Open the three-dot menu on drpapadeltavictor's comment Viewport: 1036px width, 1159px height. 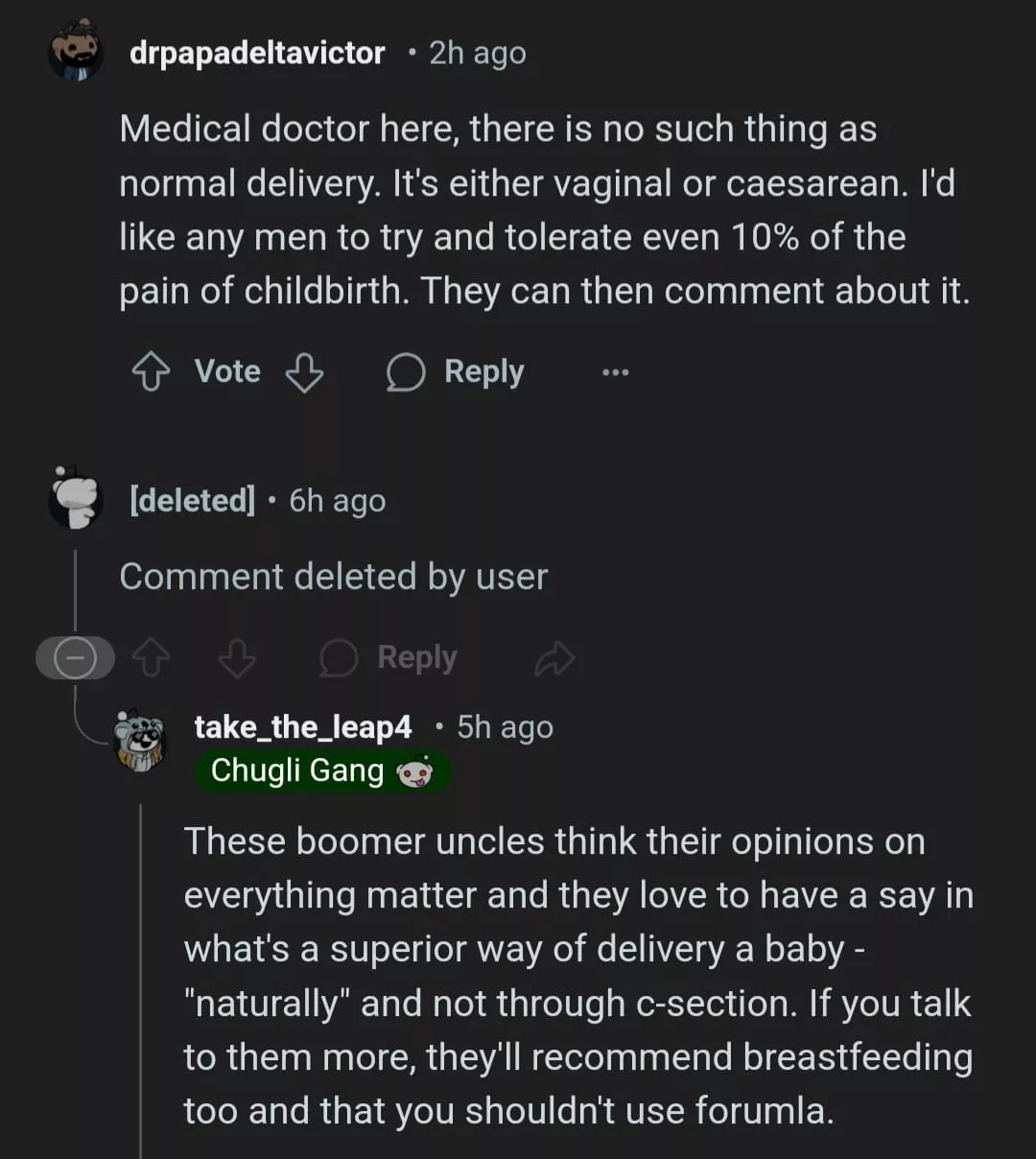point(615,372)
